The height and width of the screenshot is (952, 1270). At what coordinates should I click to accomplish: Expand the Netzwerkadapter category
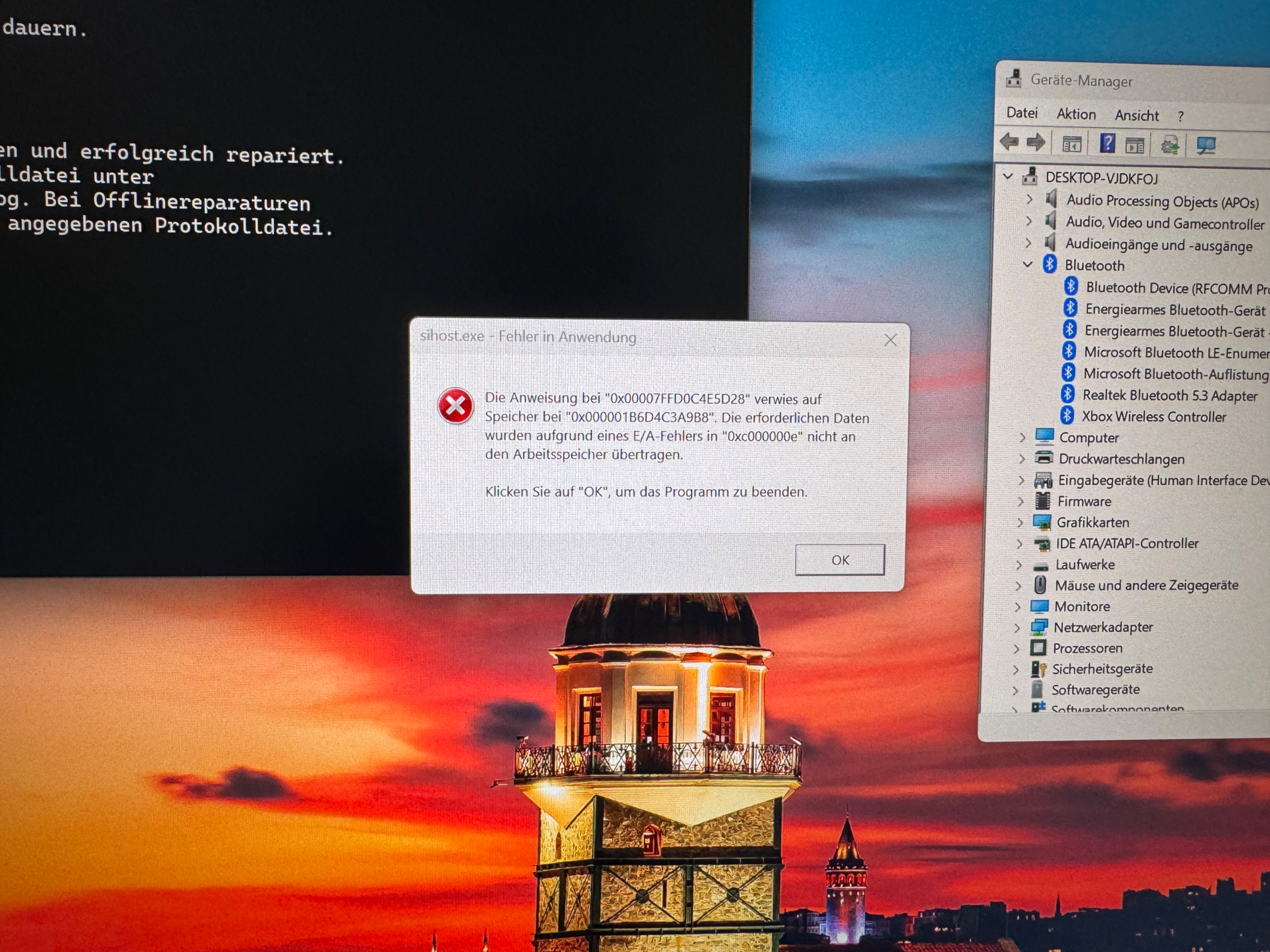pyautogui.click(x=1017, y=627)
